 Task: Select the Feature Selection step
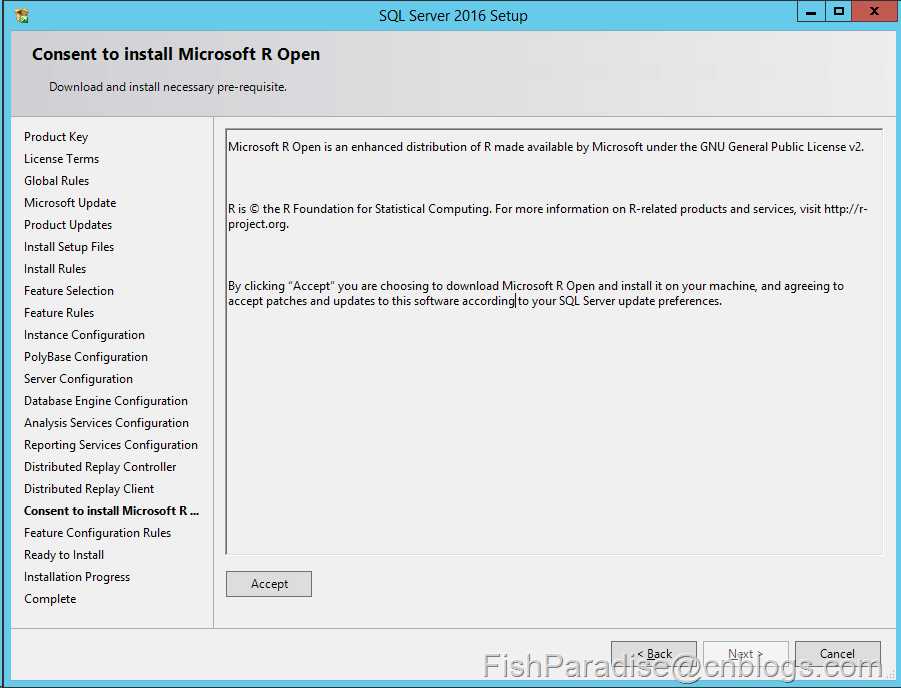click(x=69, y=291)
